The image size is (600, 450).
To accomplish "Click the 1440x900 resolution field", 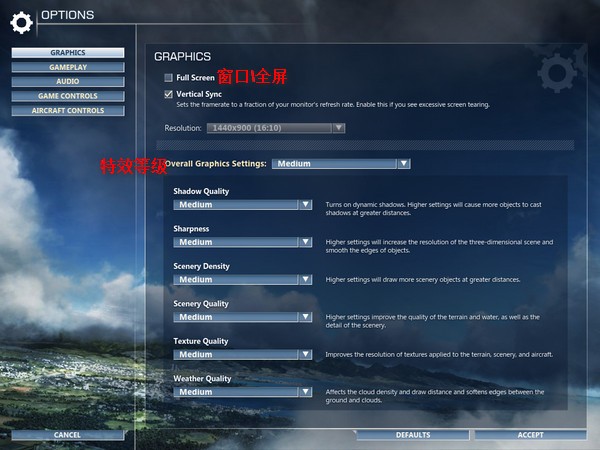I will pos(269,128).
